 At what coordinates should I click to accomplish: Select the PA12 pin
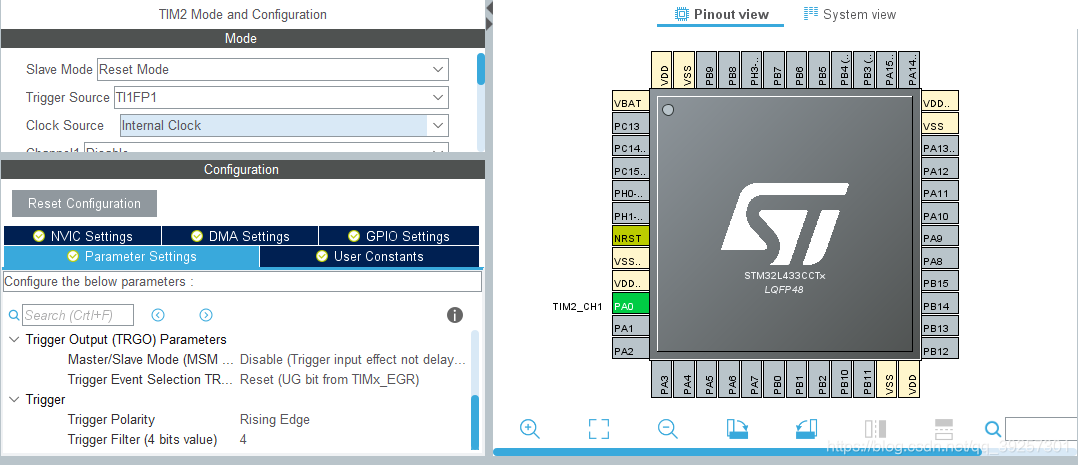point(940,171)
